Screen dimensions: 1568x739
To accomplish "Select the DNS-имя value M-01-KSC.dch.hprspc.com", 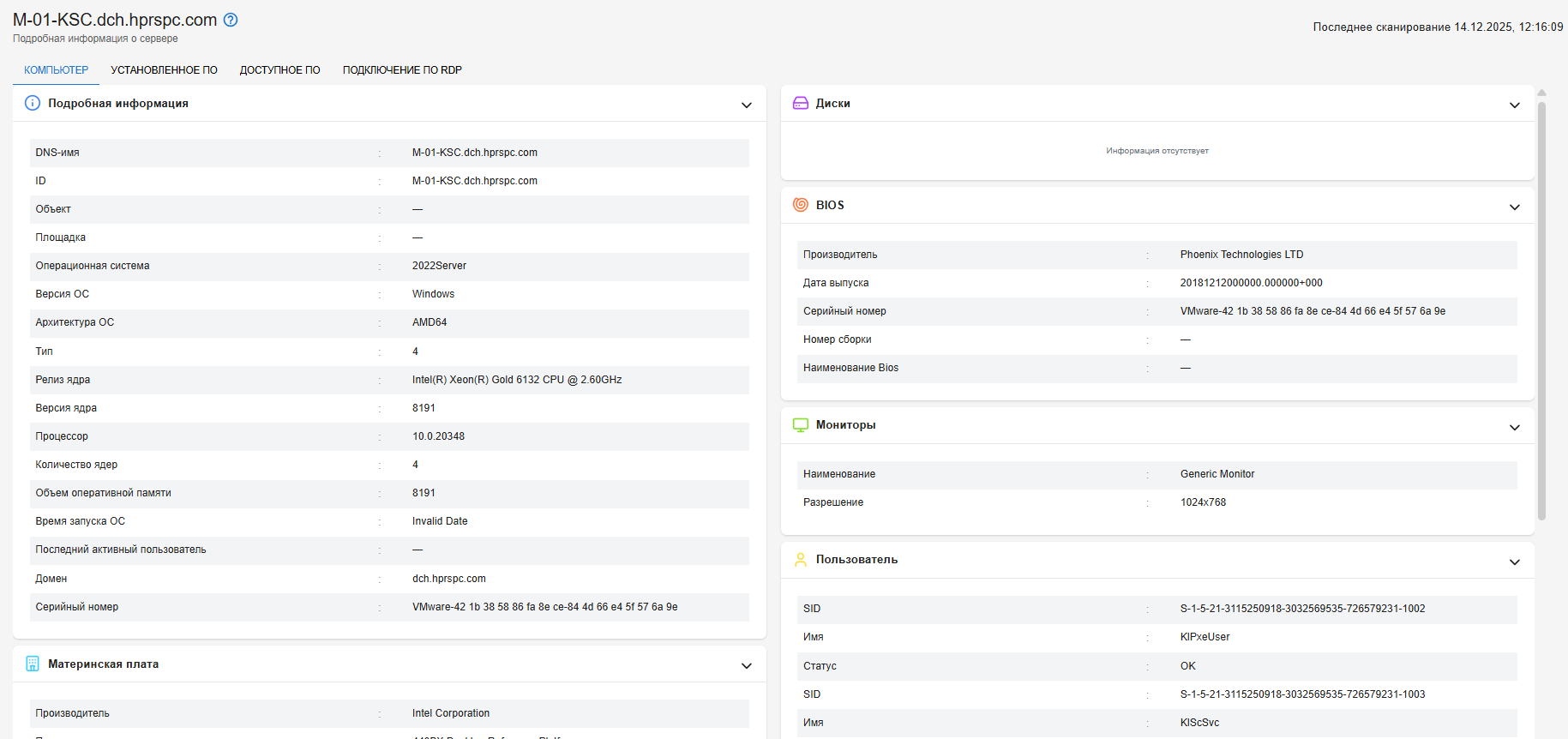I will click(x=475, y=153).
